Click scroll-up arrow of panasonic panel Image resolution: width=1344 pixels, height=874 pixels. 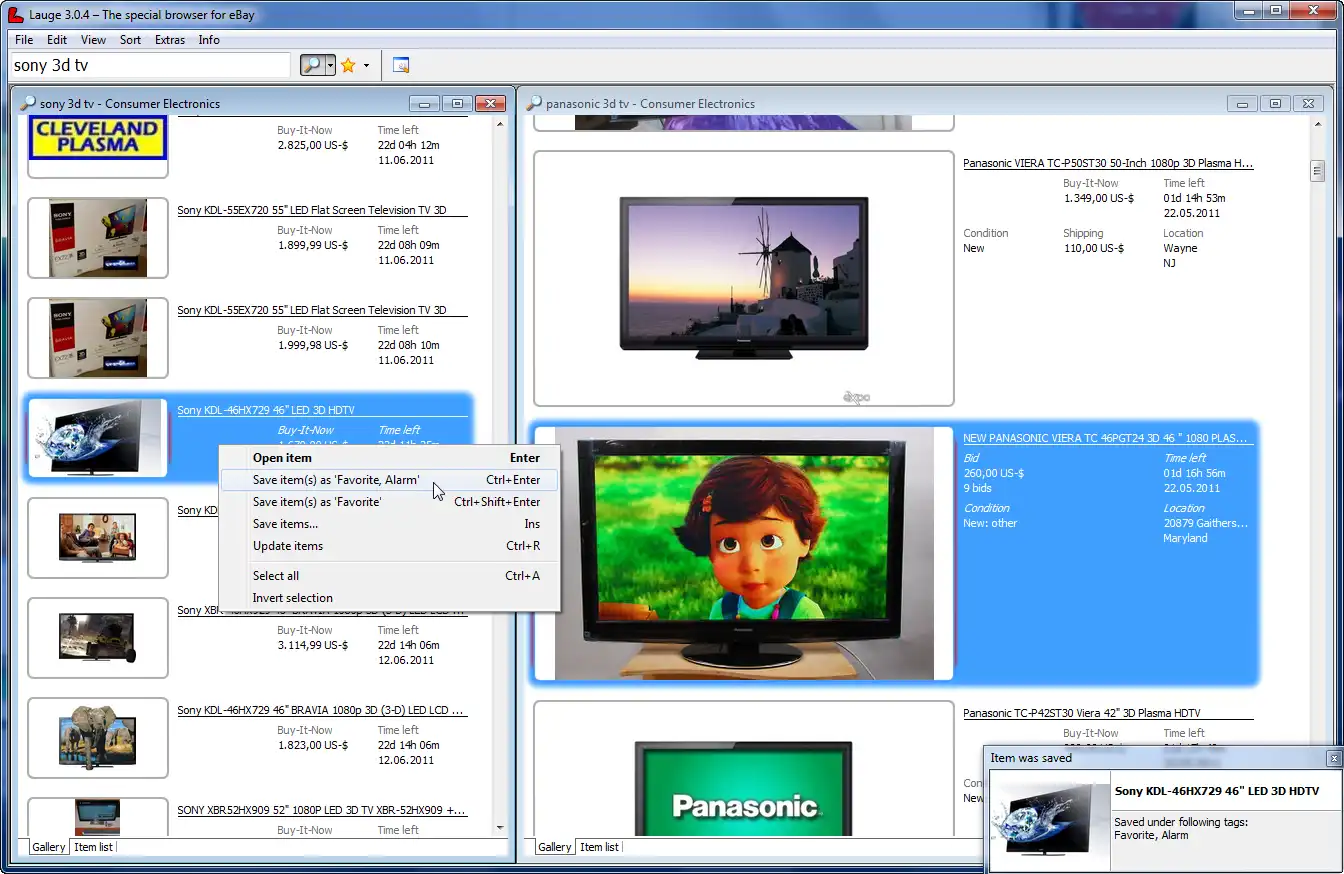(x=1318, y=125)
